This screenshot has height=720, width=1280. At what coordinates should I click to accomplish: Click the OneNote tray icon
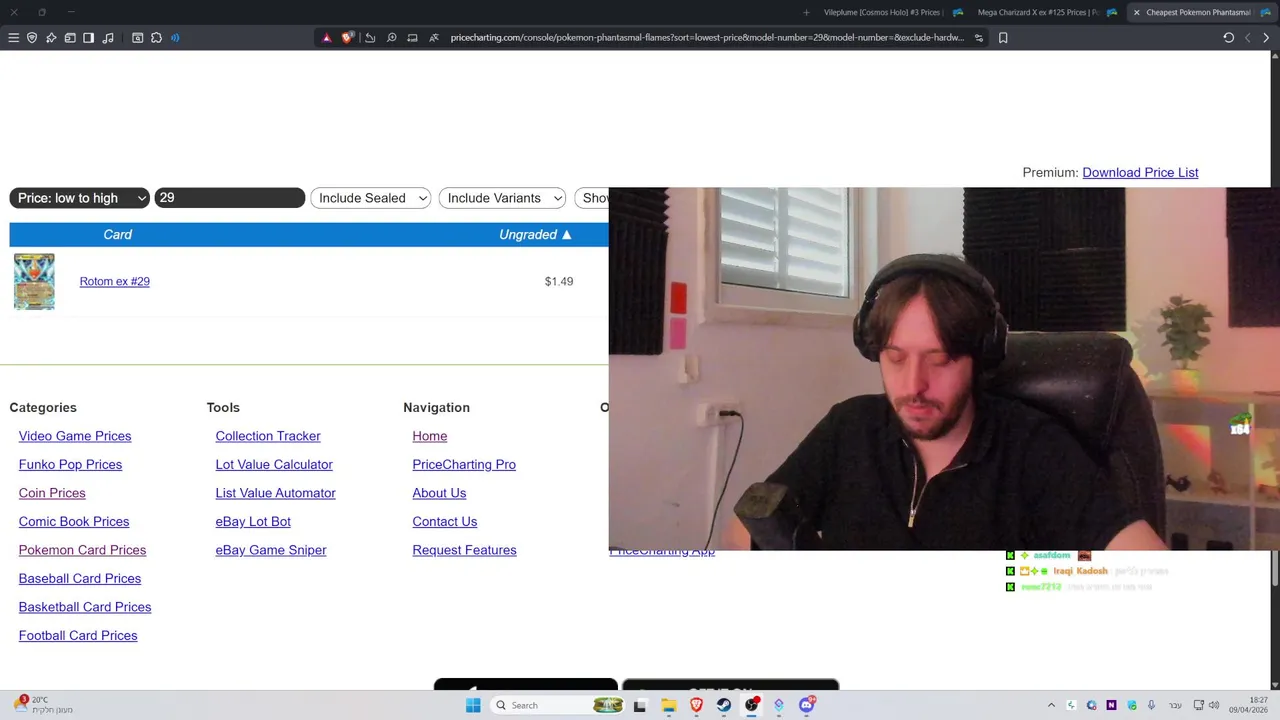pyautogui.click(x=1111, y=705)
